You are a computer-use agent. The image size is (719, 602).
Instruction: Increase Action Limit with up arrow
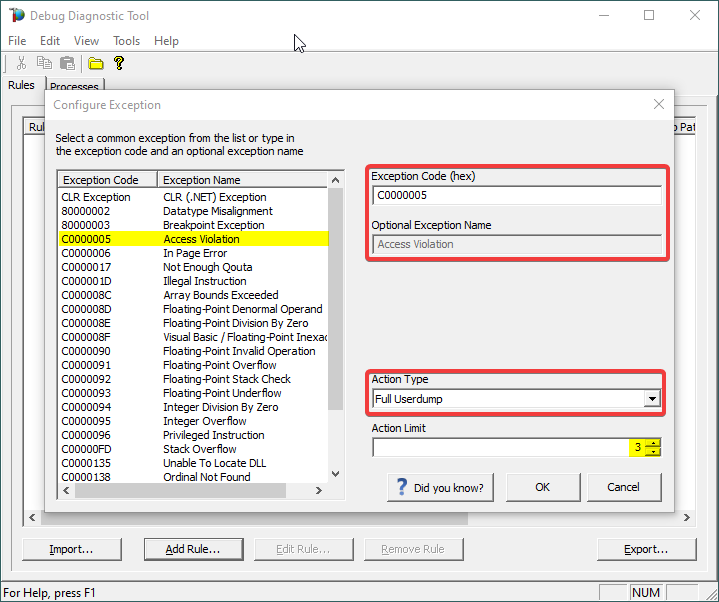click(653, 443)
